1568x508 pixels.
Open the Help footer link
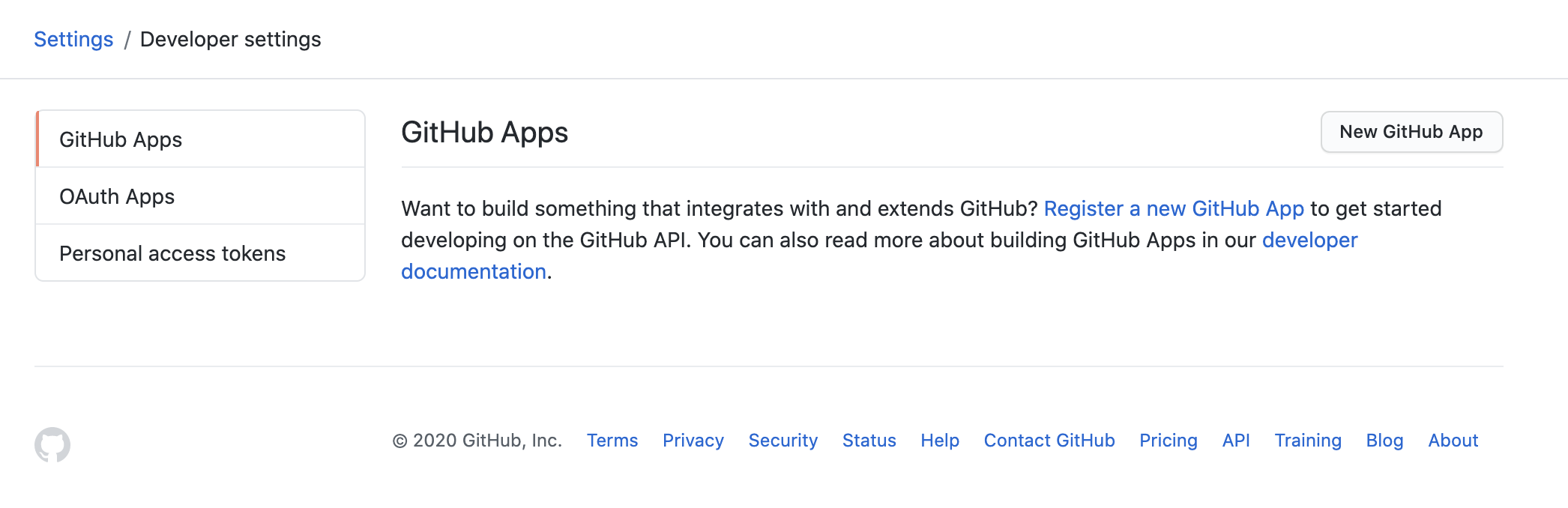click(939, 441)
